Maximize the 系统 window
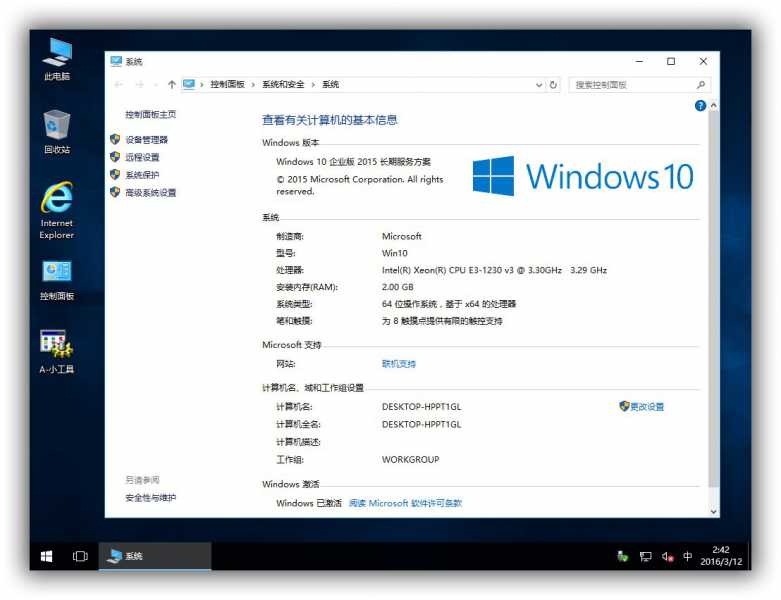Viewport: 781px width, 600px height. pyautogui.click(x=671, y=61)
